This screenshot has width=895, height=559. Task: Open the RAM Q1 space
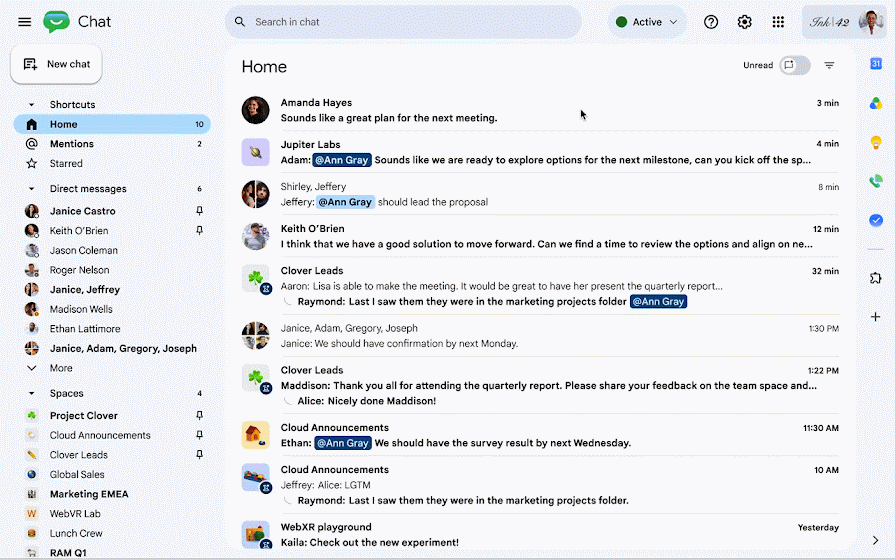112,552
